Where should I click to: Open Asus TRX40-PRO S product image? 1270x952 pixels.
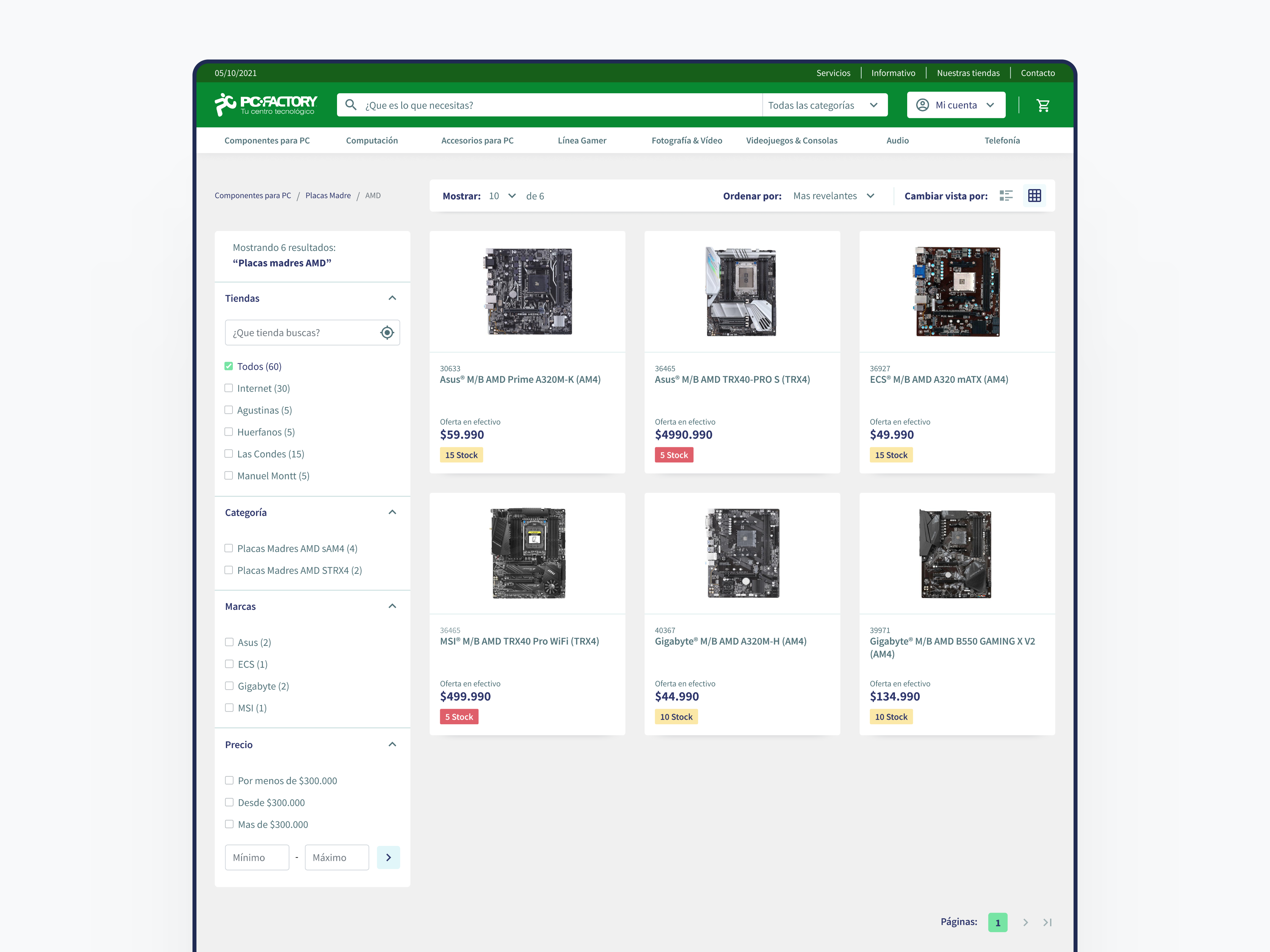(741, 292)
